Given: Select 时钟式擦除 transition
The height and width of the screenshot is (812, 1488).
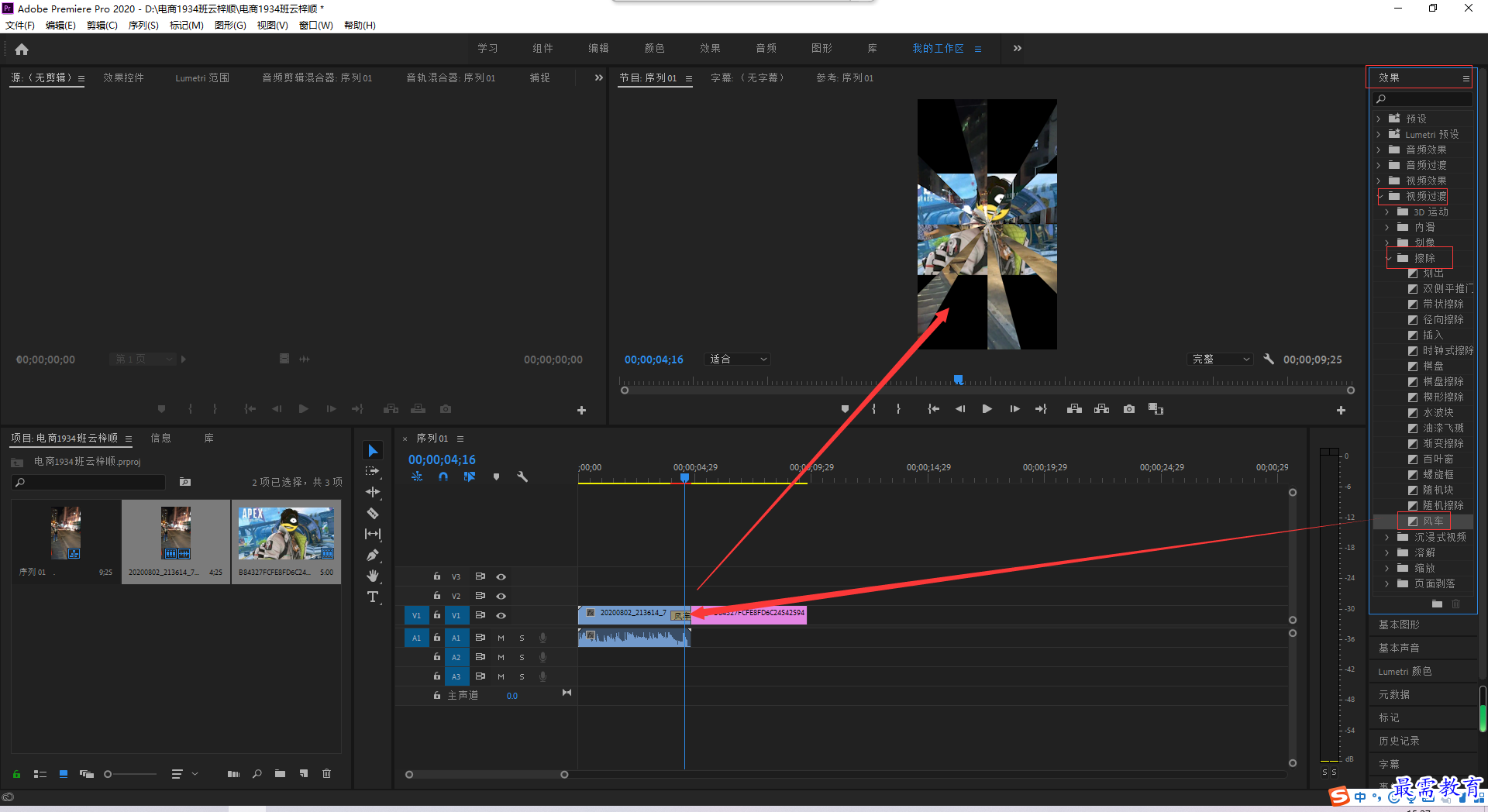Looking at the screenshot, I should [x=1448, y=351].
